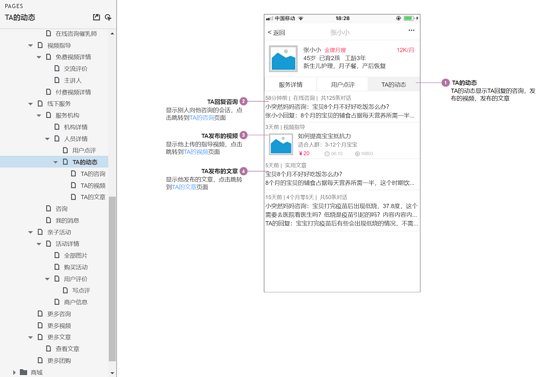This screenshot has height=377, width=550.
Task: Click purple annotation marker number 4
Action: [243, 171]
